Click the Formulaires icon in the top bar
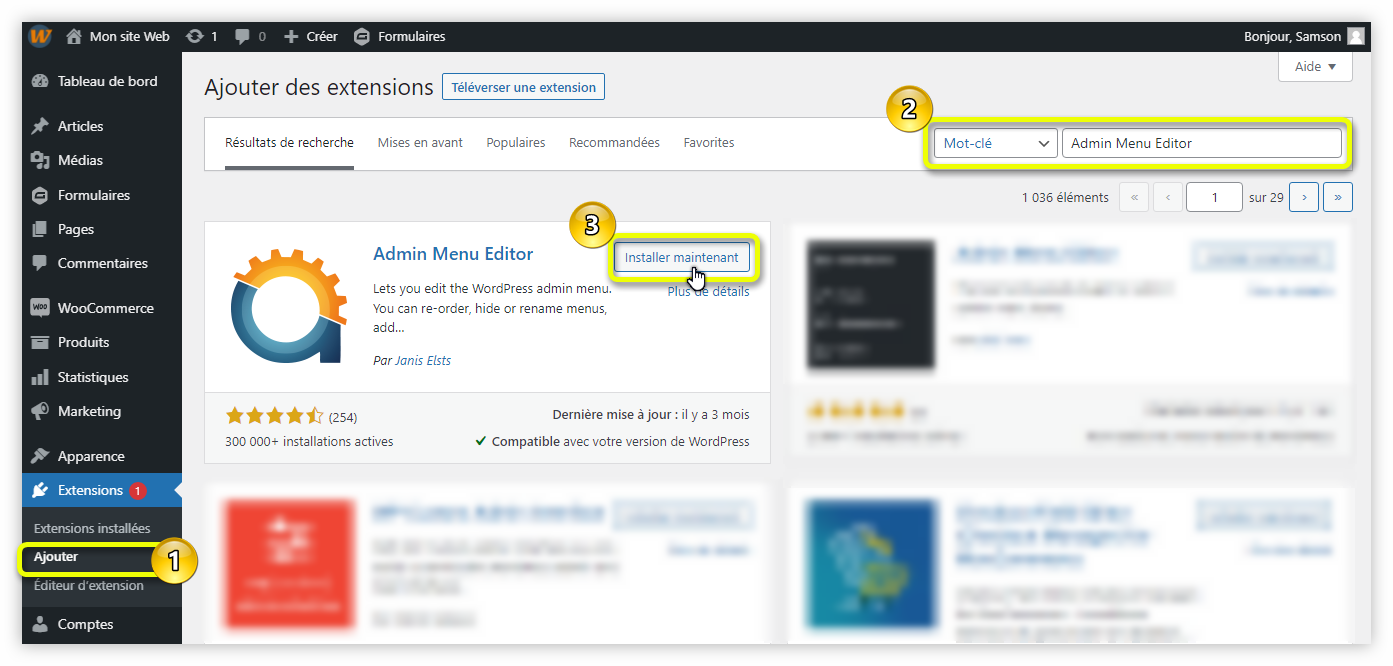Screen dimensions: 1393x666 pos(361,35)
